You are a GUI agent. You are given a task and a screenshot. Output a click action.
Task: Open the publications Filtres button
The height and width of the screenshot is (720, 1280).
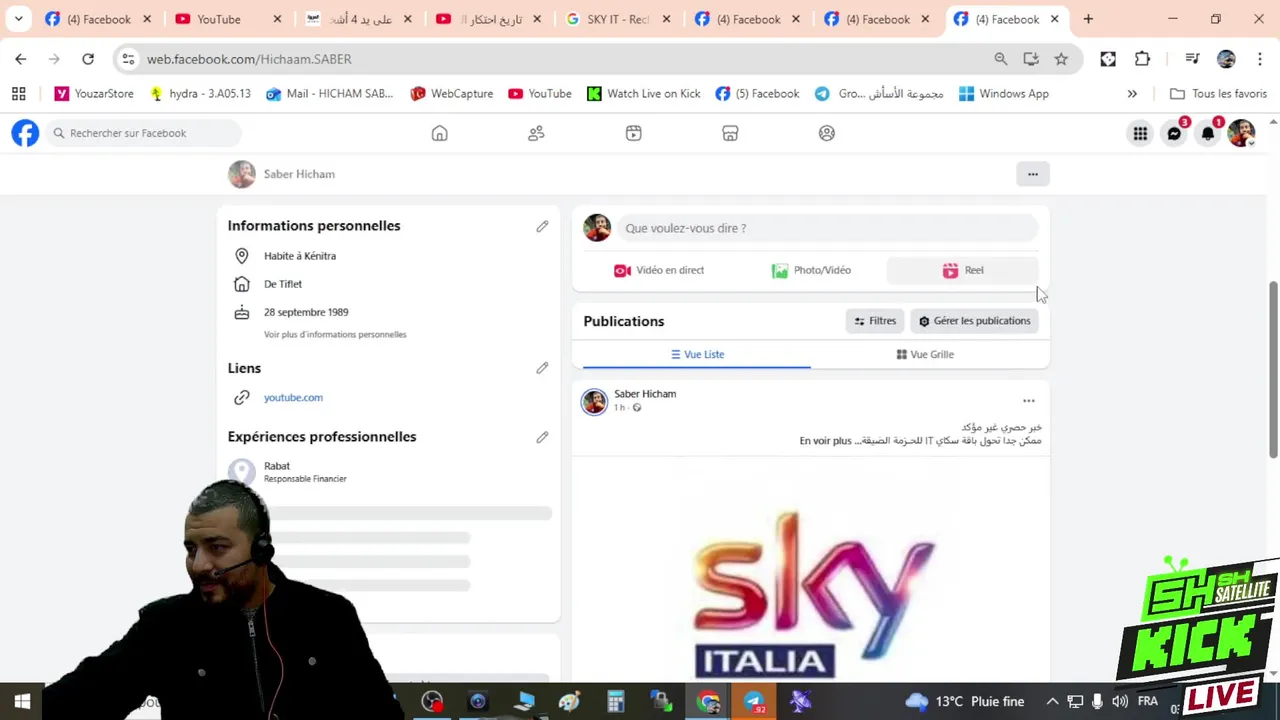pos(875,321)
